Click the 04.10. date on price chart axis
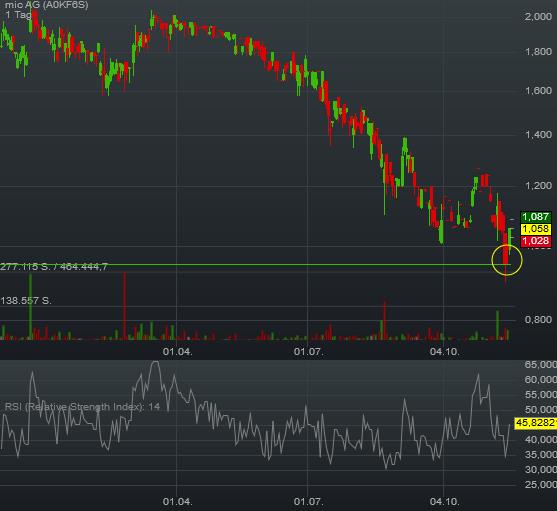Screen dimensions: 557x511 pyautogui.click(x=444, y=352)
